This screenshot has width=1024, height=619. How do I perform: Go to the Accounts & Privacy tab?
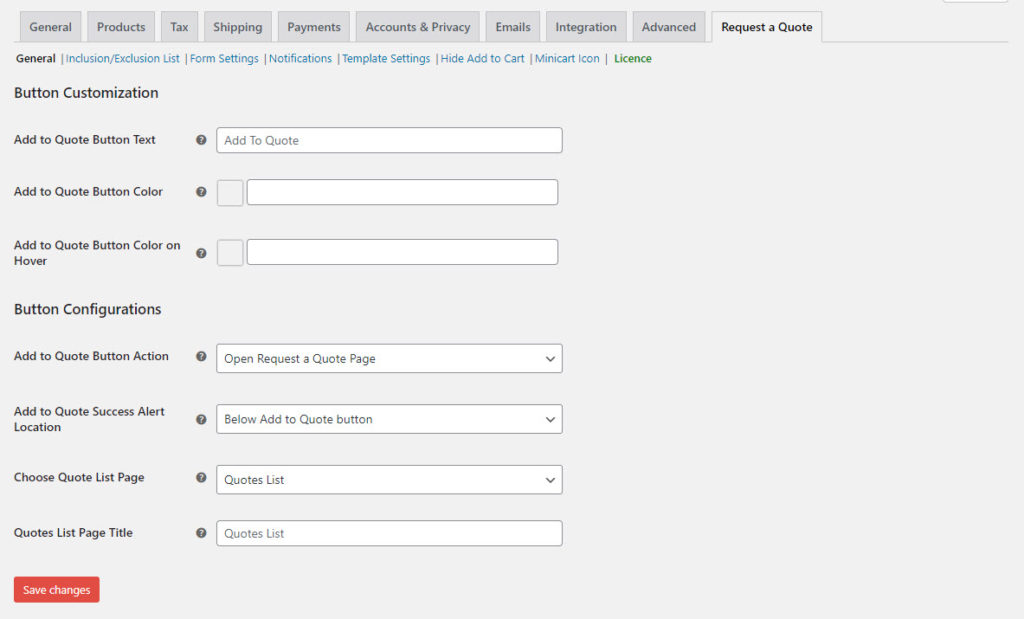point(418,27)
